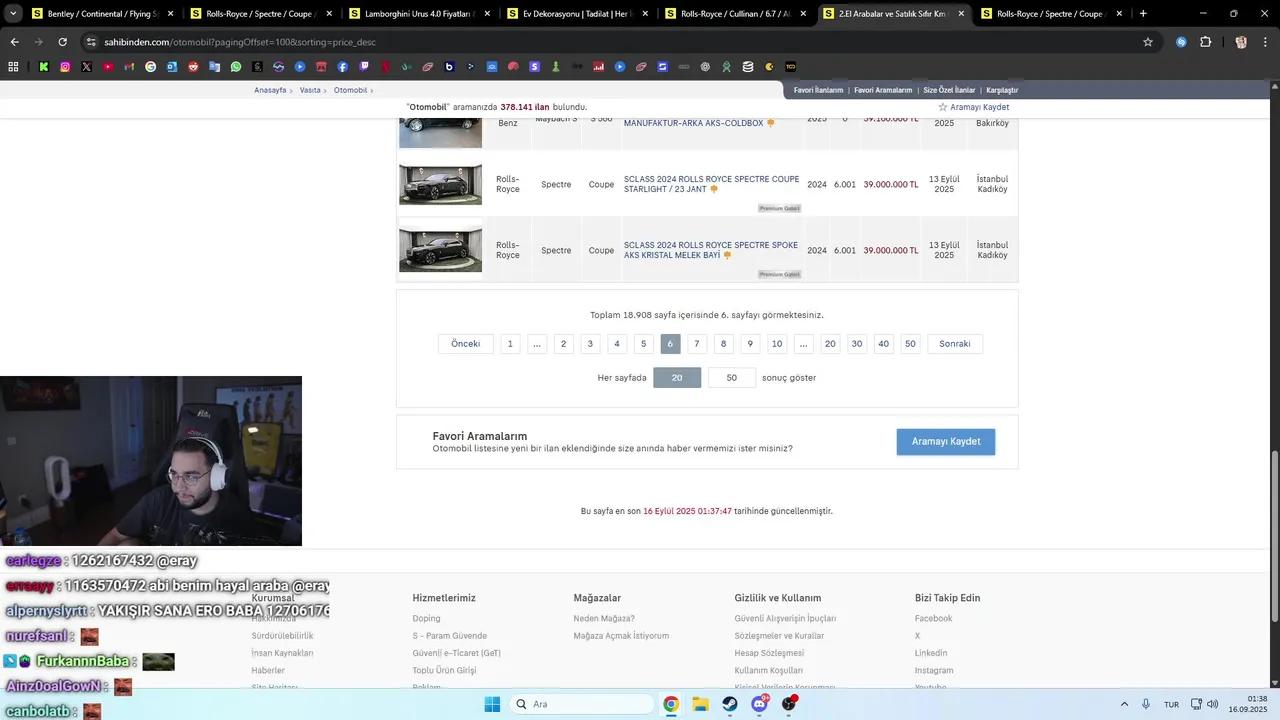Screen dimensions: 1280x720
Task: Open Favori İlanlarım link
Action: point(819,90)
